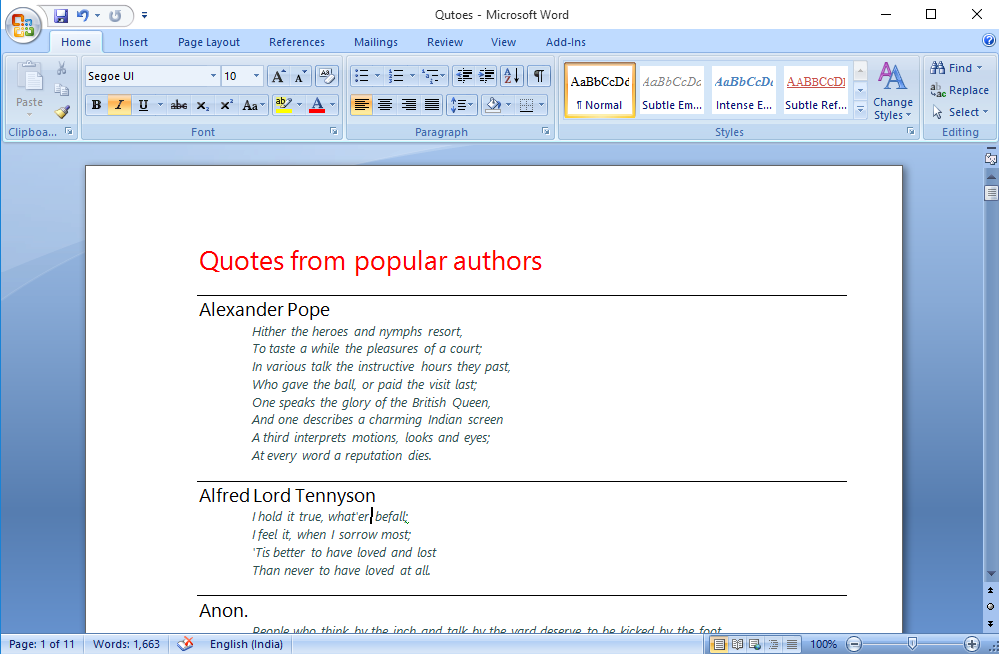Viewport: 999px width, 654px height.
Task: Open the Change Case options
Action: tap(253, 105)
